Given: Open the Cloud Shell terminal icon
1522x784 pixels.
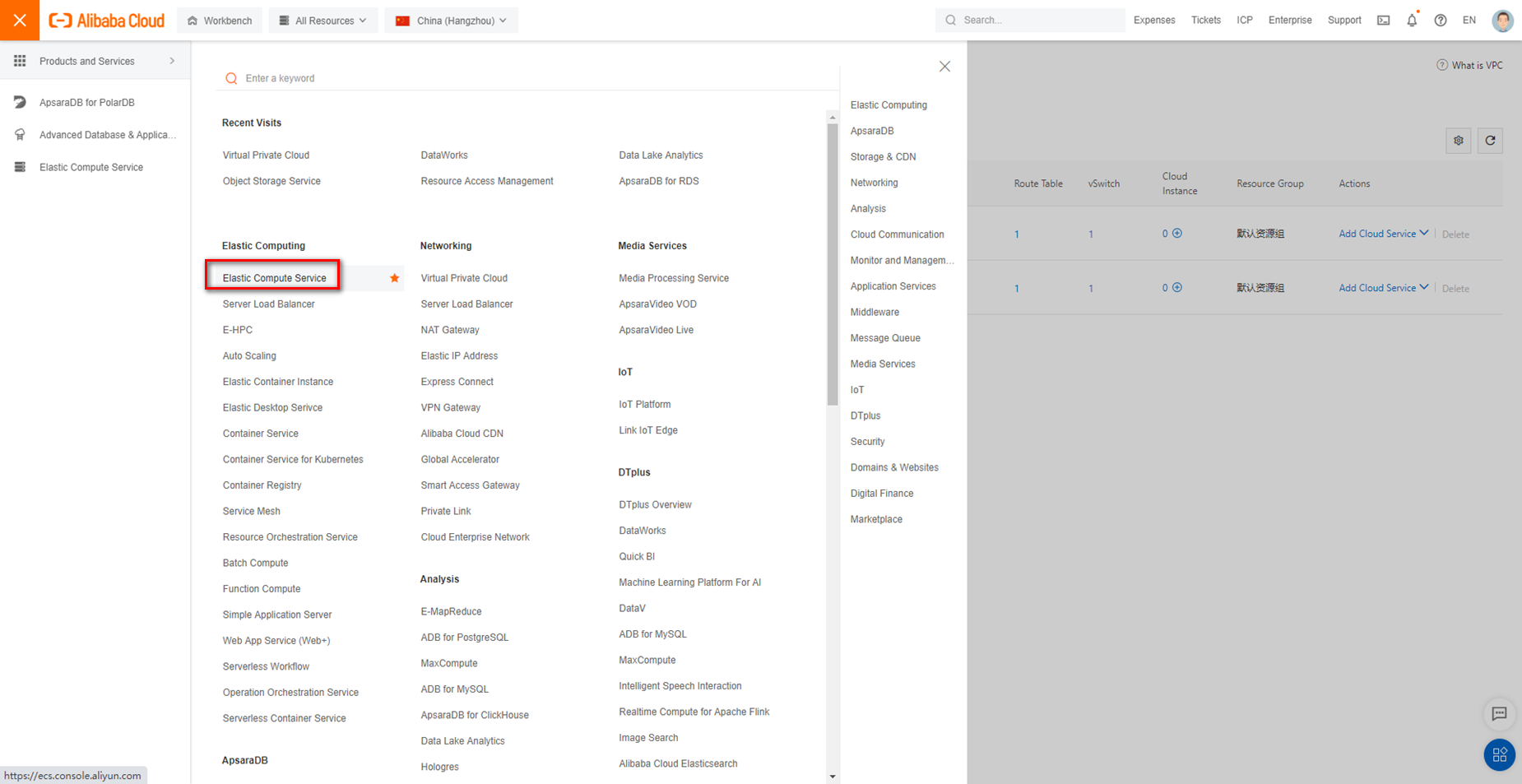Looking at the screenshot, I should click(x=1384, y=21).
